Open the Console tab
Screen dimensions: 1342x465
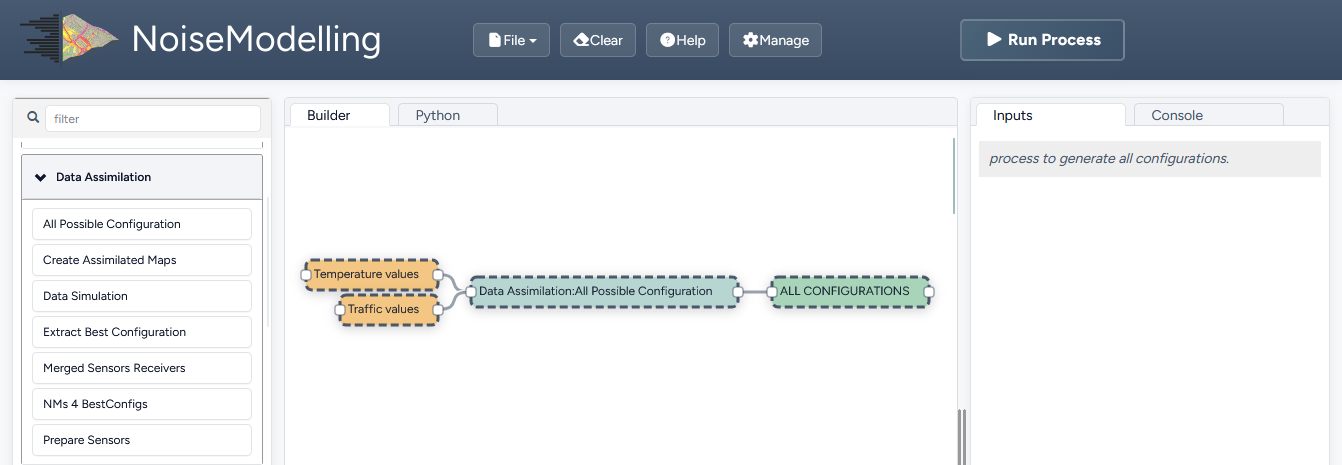tap(1177, 115)
